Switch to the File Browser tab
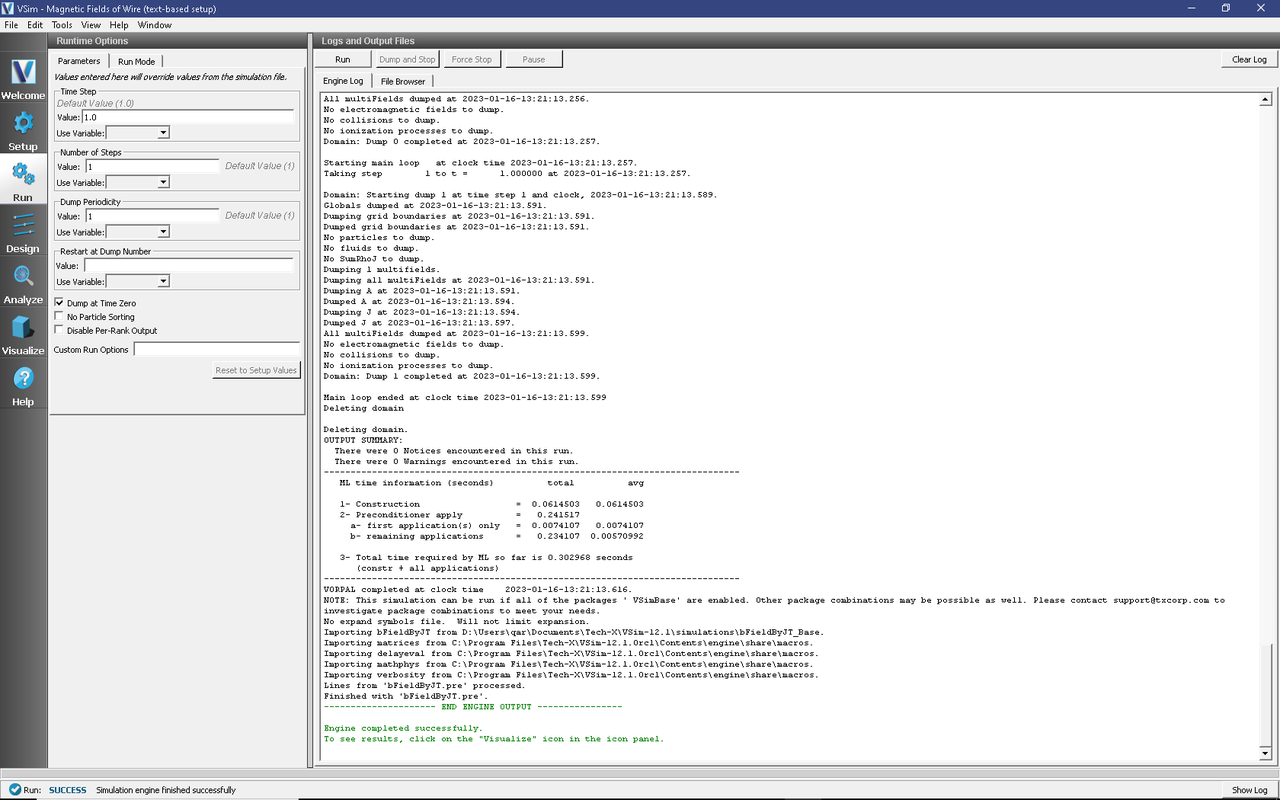The height and width of the screenshot is (800, 1280). click(x=403, y=81)
